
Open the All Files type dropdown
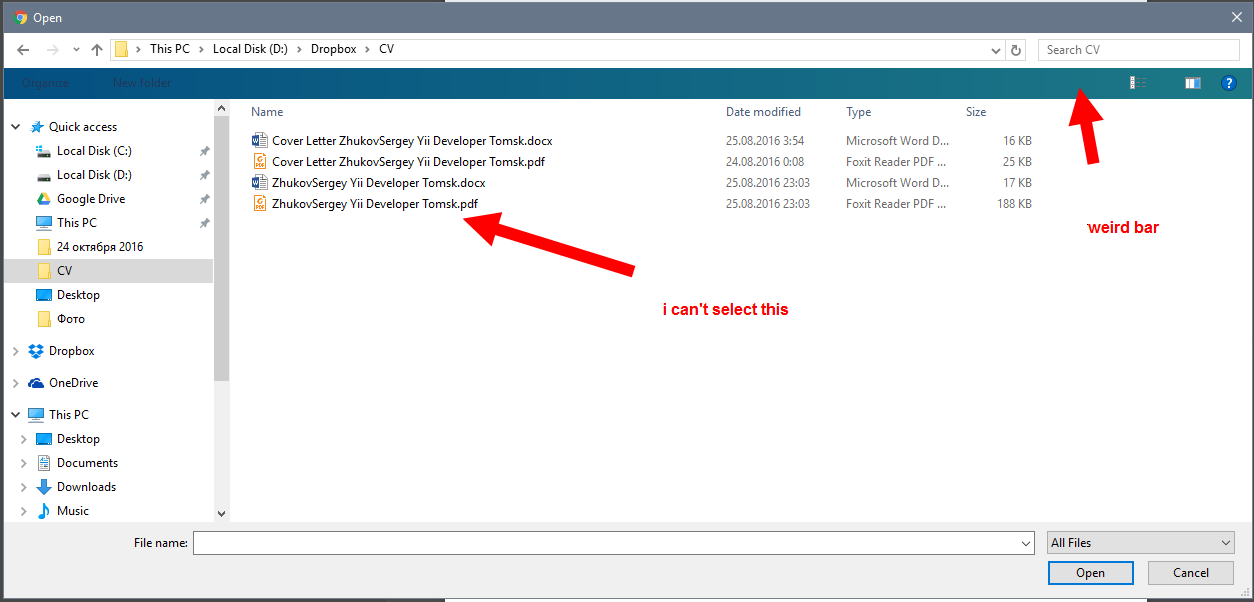coord(1141,543)
